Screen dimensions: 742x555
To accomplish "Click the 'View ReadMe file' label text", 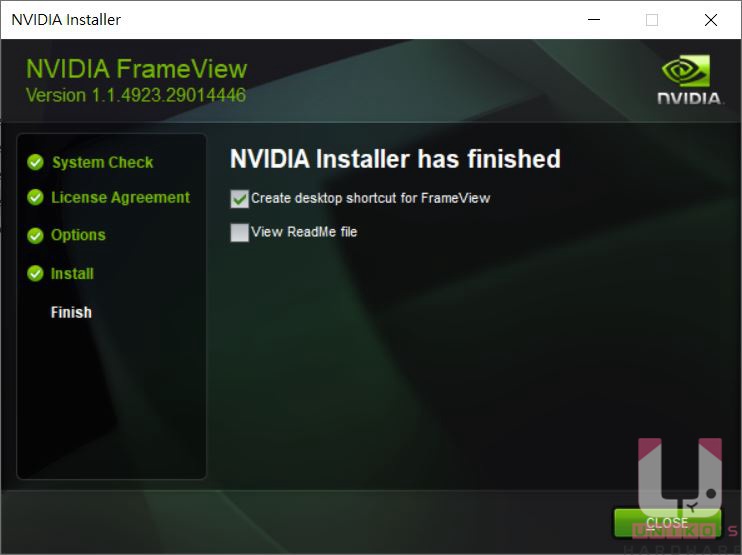I will [x=304, y=232].
